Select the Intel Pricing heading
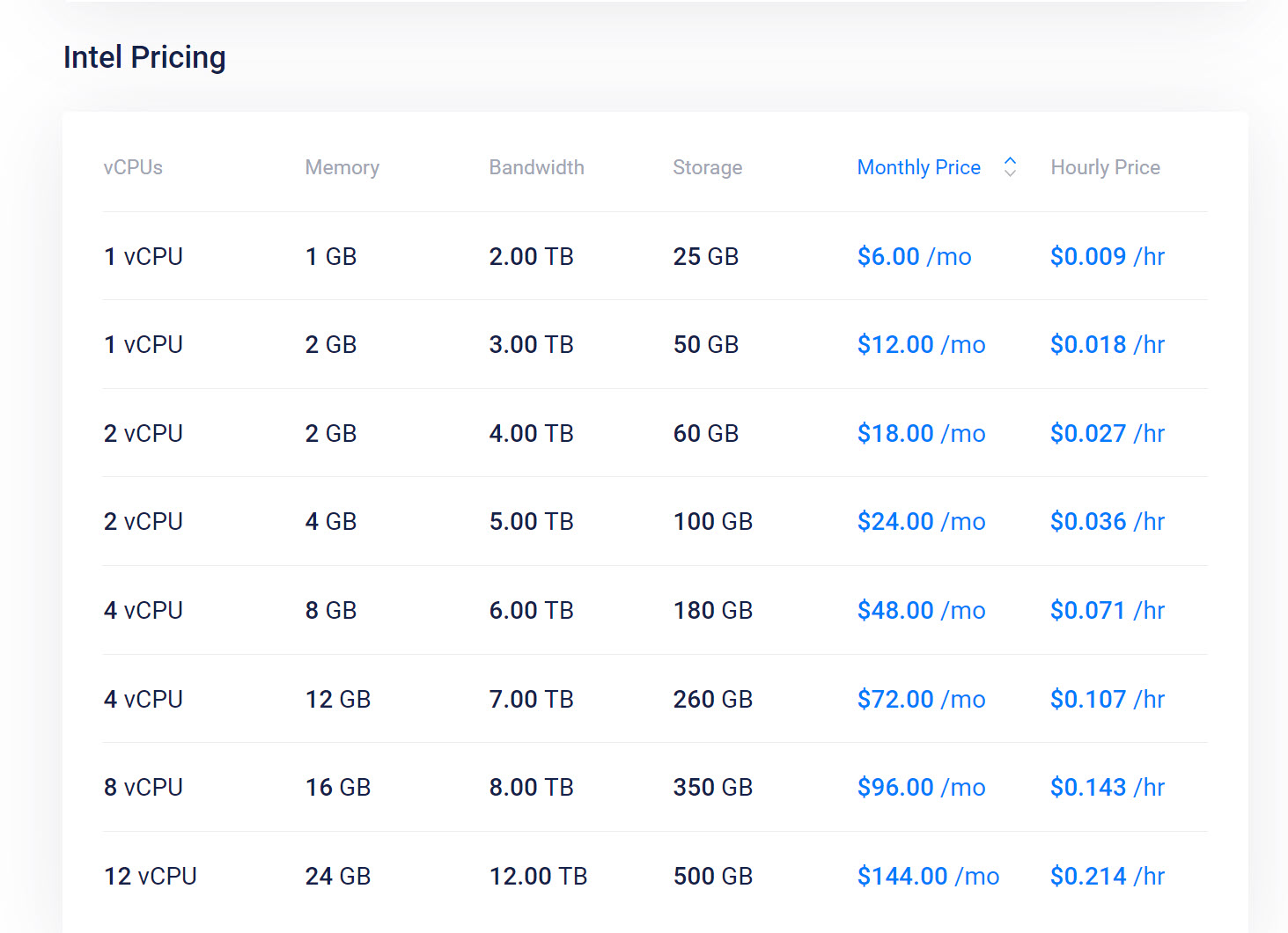 (144, 57)
